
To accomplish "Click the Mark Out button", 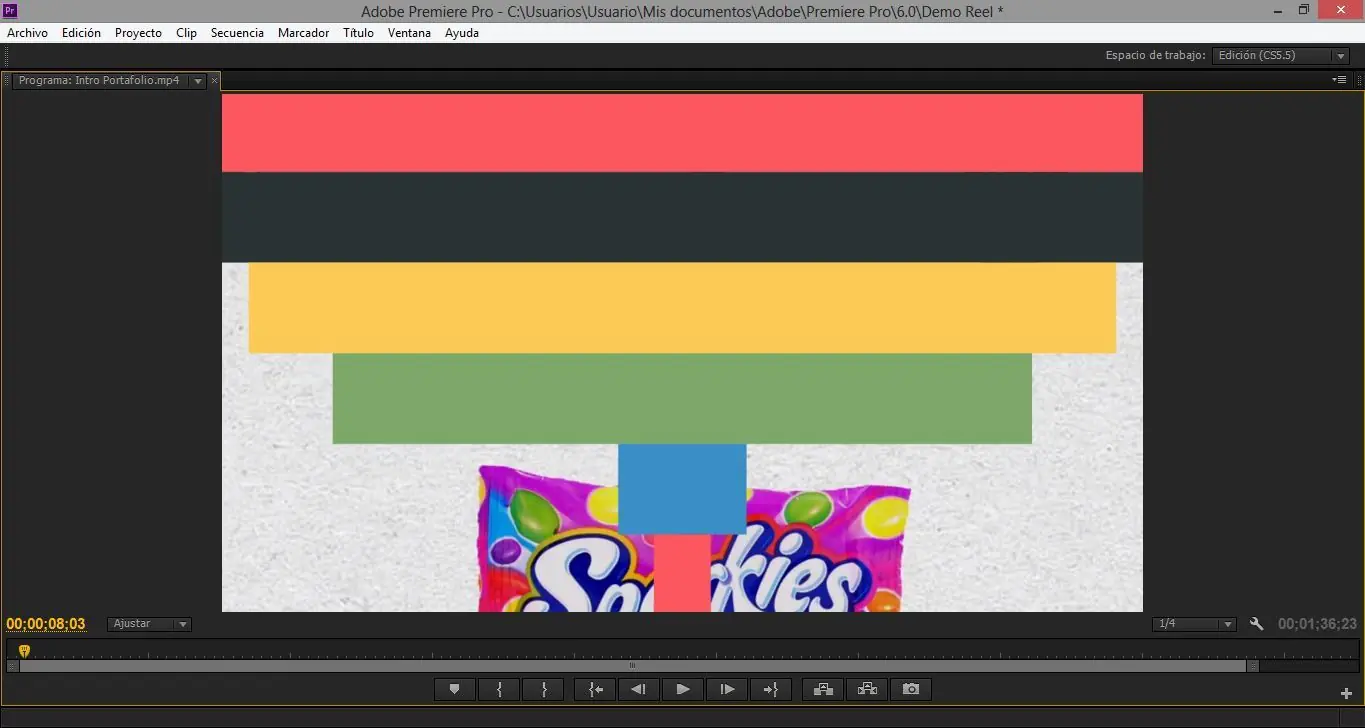I will click(543, 689).
